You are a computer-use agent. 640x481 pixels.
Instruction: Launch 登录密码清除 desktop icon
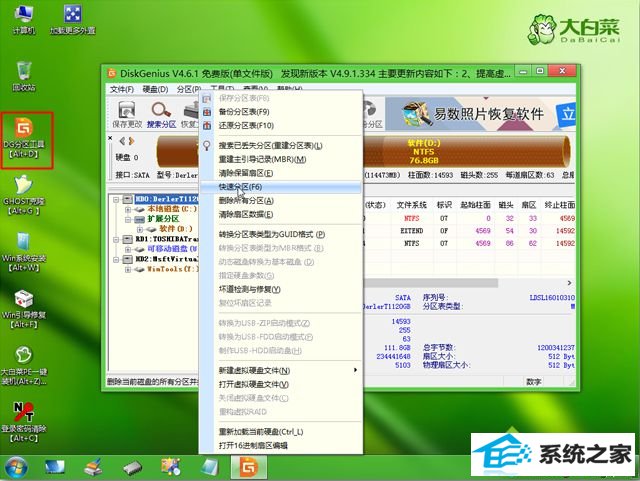tap(24, 423)
